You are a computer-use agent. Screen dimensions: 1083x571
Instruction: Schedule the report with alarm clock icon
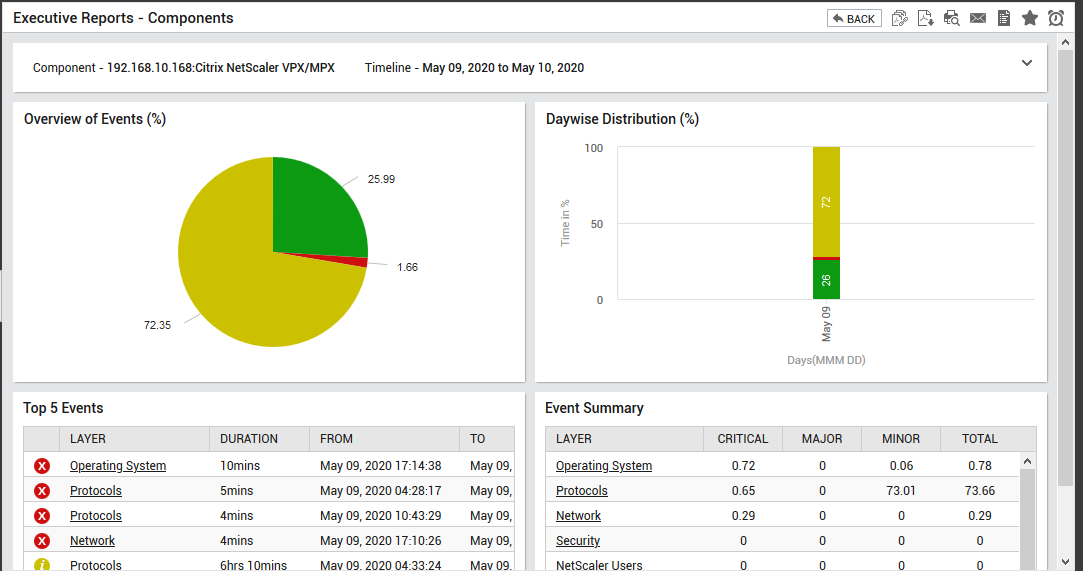[x=1056, y=18]
